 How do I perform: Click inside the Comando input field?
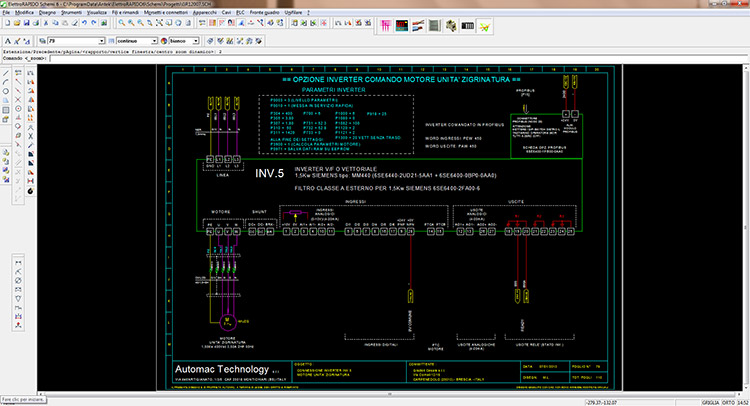click(x=398, y=58)
